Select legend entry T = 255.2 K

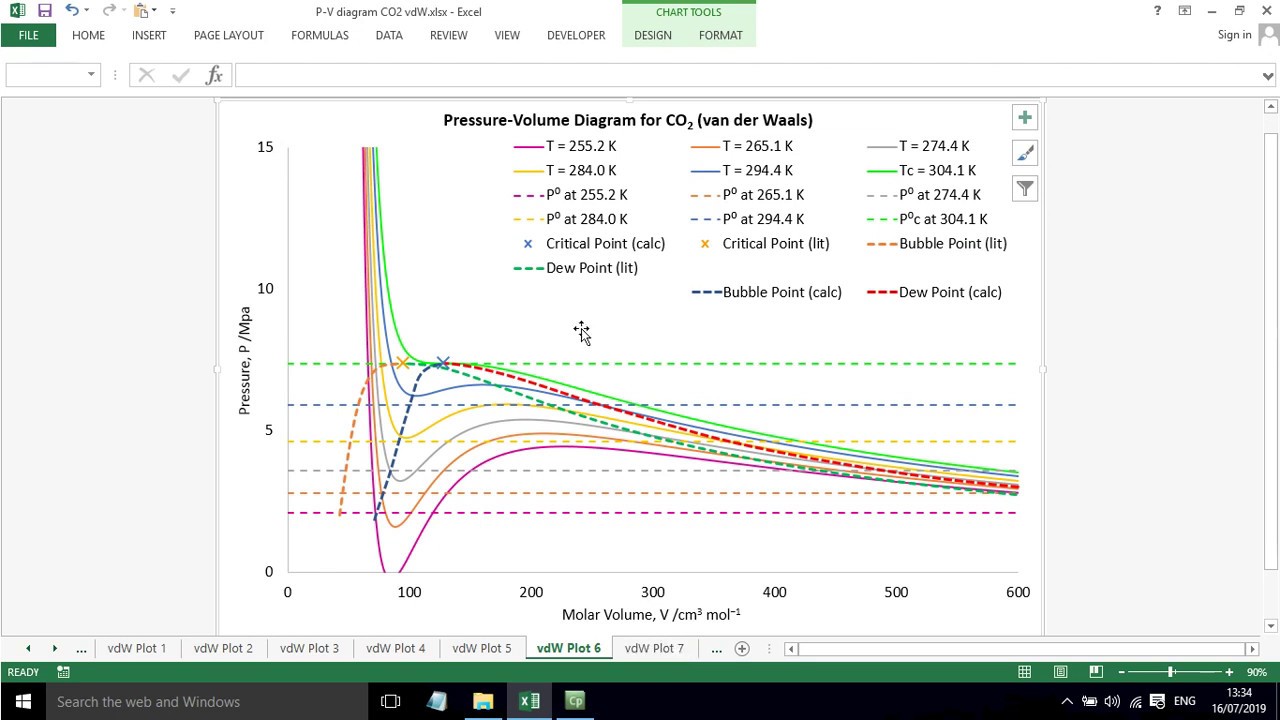(x=565, y=146)
